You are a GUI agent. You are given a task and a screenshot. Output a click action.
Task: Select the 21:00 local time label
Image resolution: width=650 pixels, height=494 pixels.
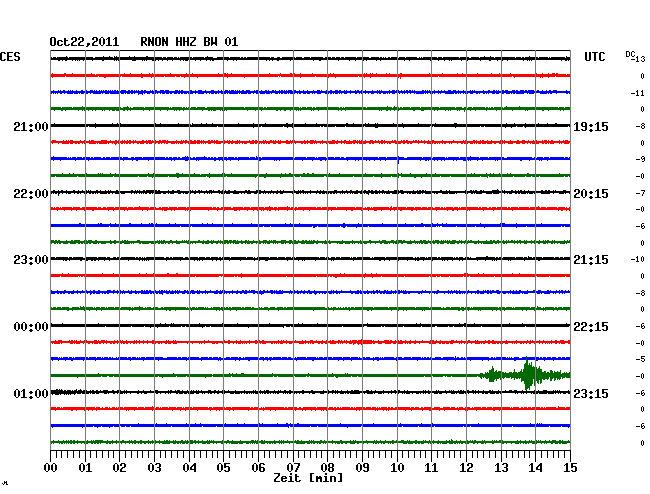pos(31,127)
